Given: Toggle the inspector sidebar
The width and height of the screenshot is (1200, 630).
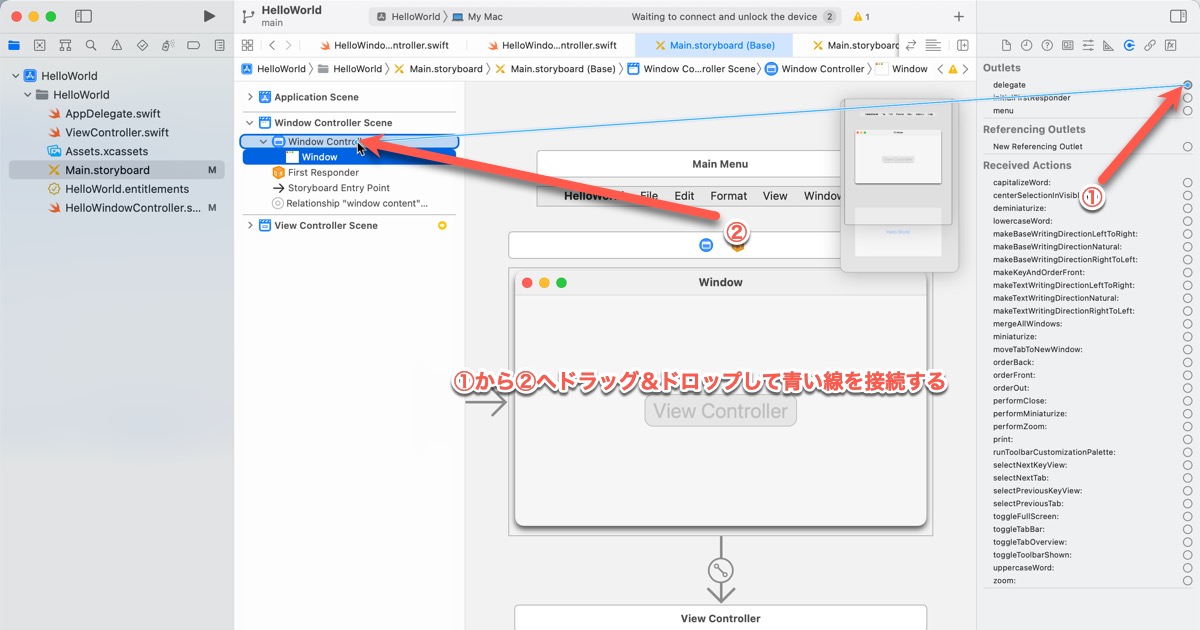Looking at the screenshot, I should coord(1178,16).
